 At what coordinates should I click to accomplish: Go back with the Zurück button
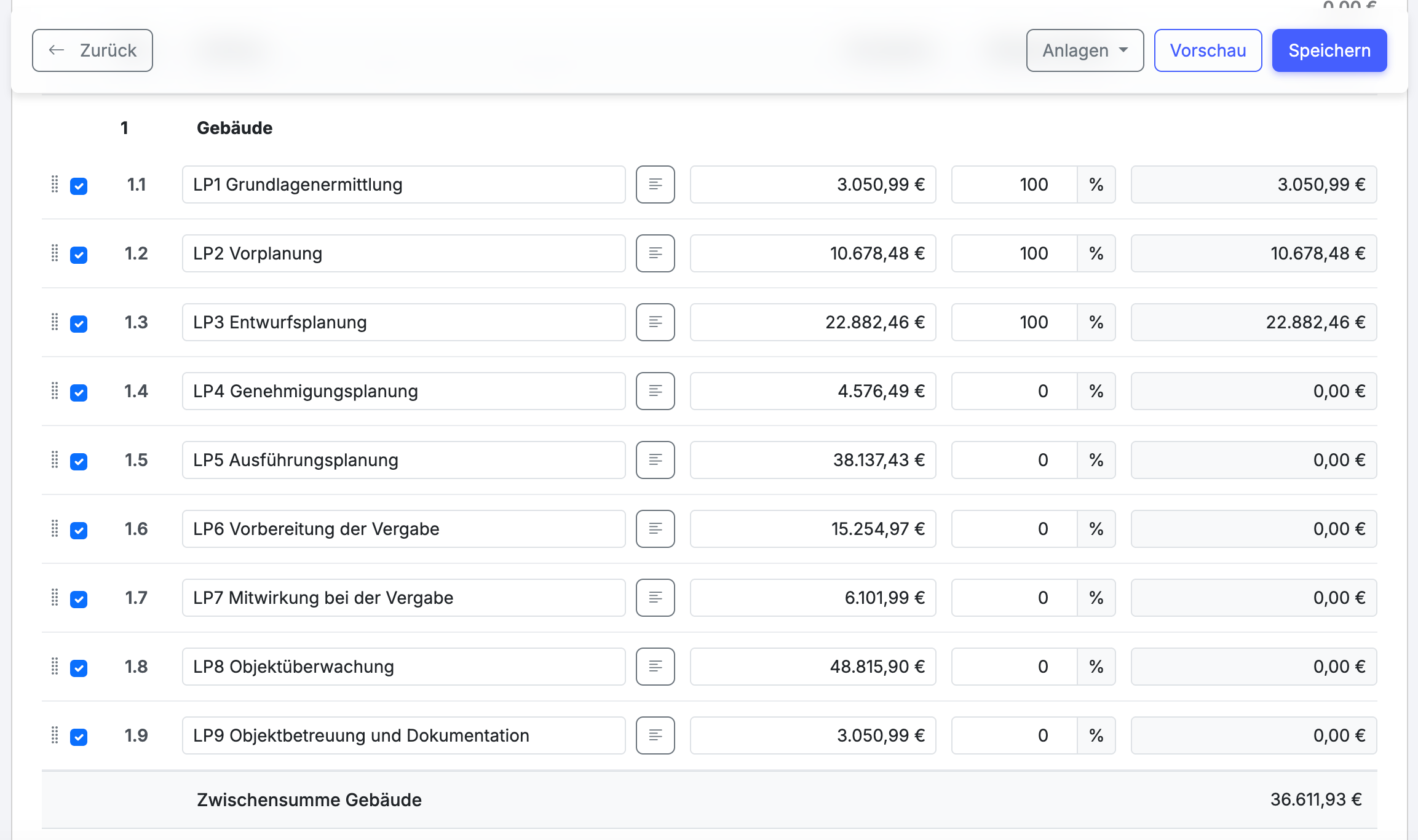click(x=92, y=50)
